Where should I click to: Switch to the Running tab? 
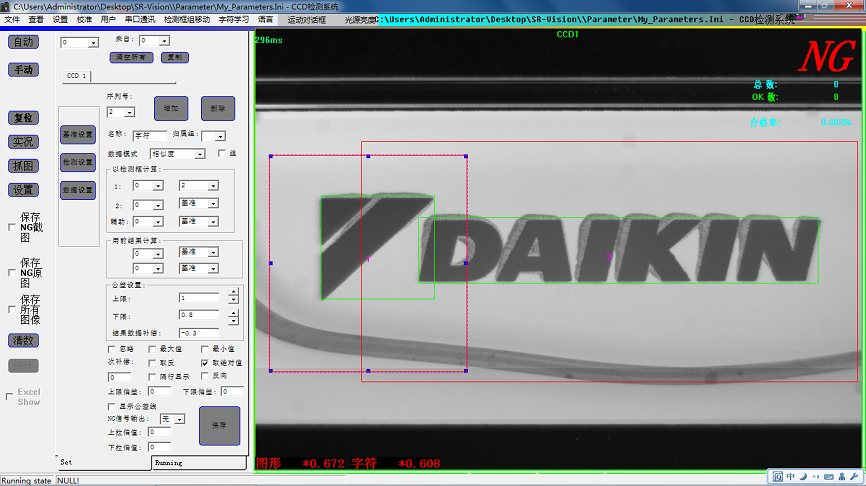(x=168, y=463)
